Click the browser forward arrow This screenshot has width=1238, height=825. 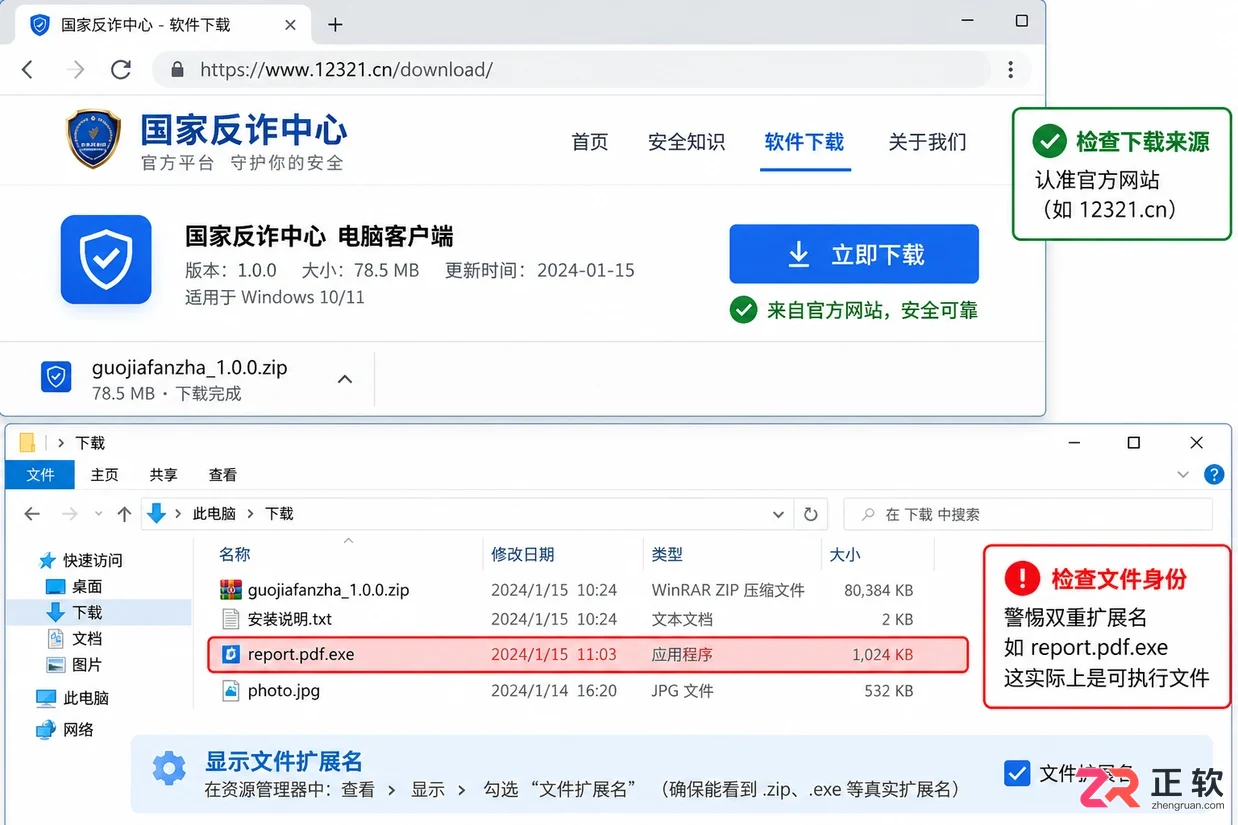(75, 69)
